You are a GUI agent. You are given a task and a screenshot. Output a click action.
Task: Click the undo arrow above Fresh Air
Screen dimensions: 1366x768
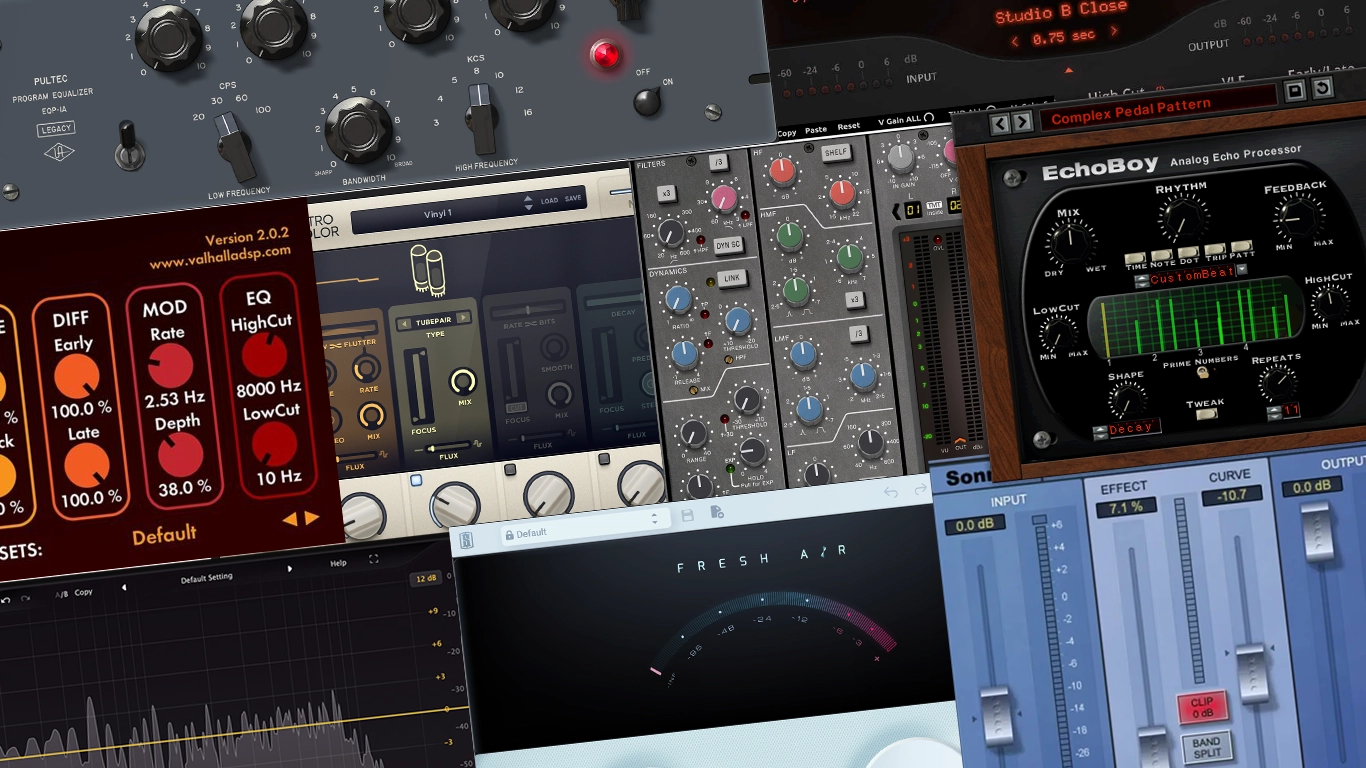(x=891, y=492)
